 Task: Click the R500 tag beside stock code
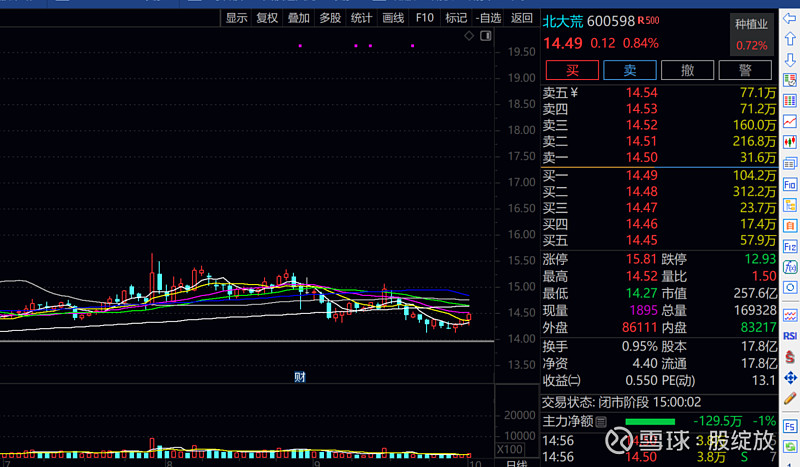click(x=648, y=21)
